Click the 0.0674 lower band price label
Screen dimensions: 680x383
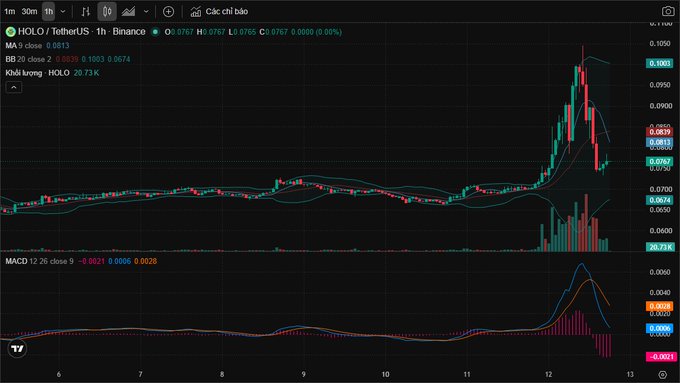(660, 200)
